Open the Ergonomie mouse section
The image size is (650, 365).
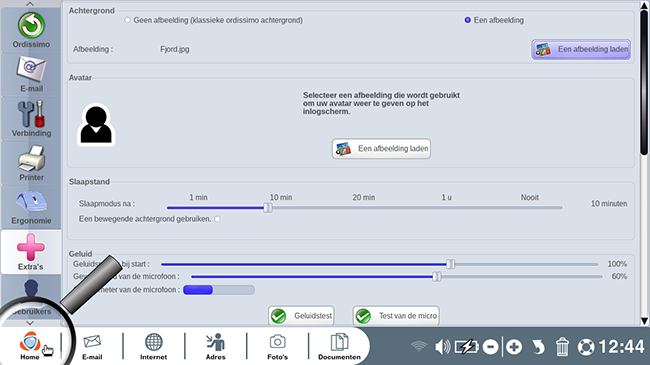(x=31, y=207)
